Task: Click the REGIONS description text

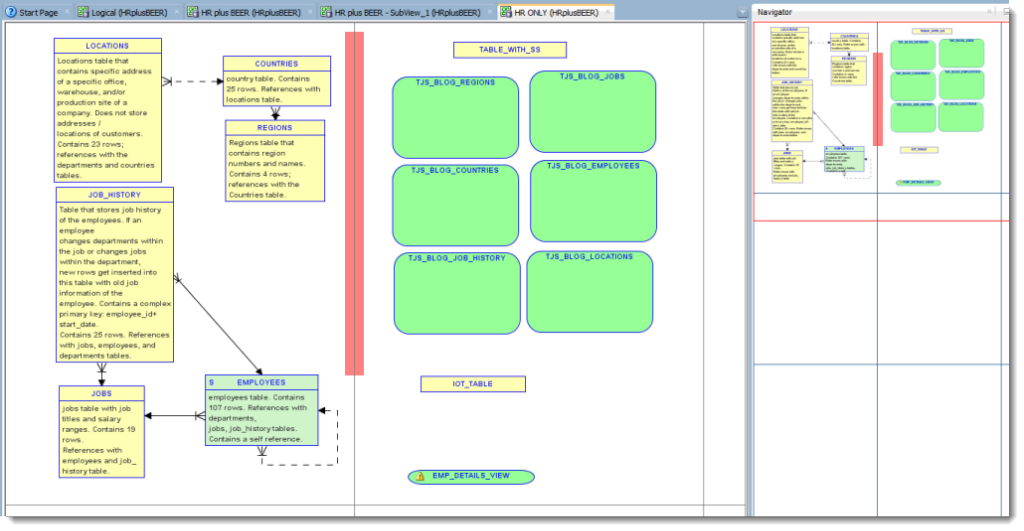Action: coord(264,169)
